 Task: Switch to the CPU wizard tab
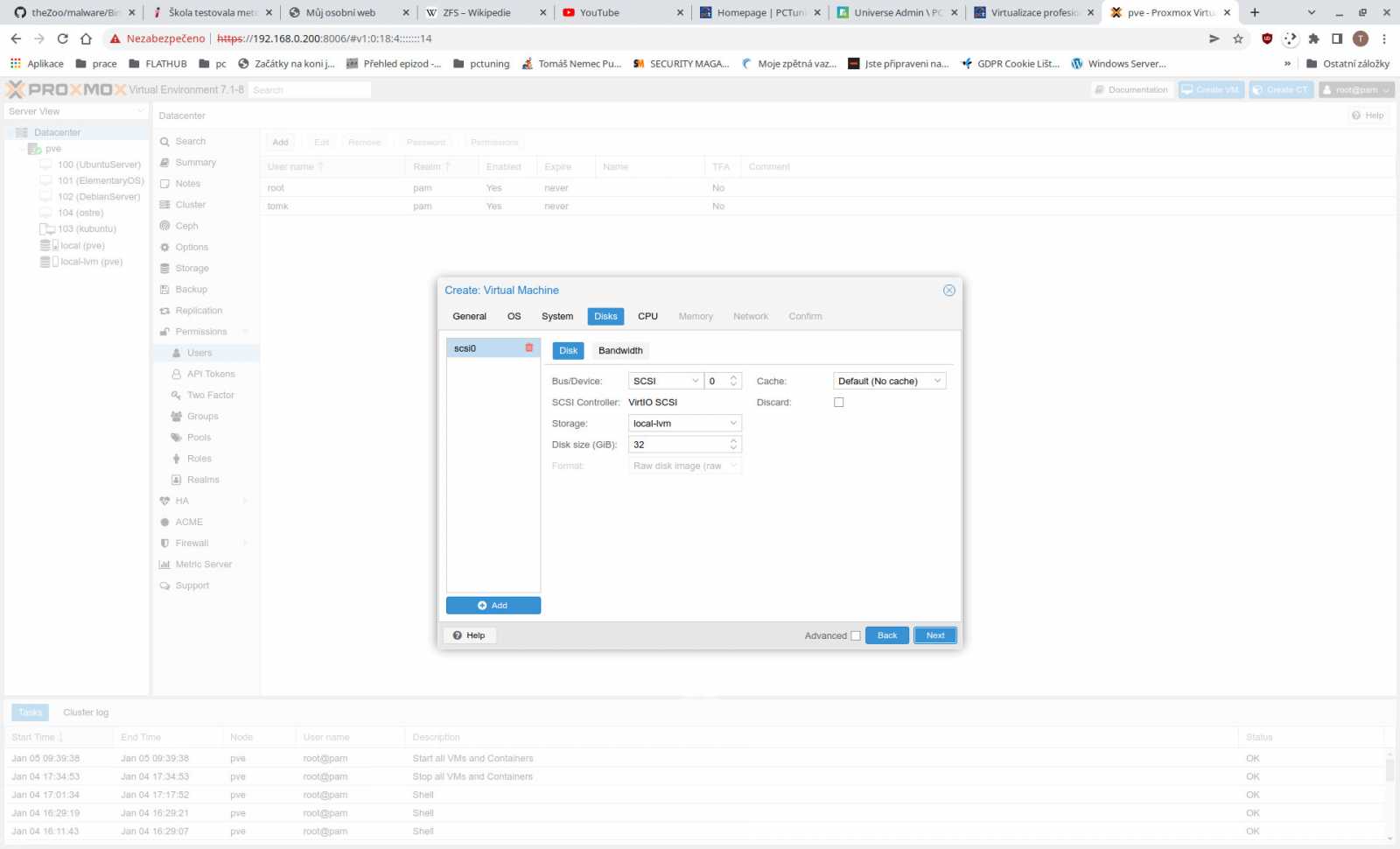pos(647,316)
